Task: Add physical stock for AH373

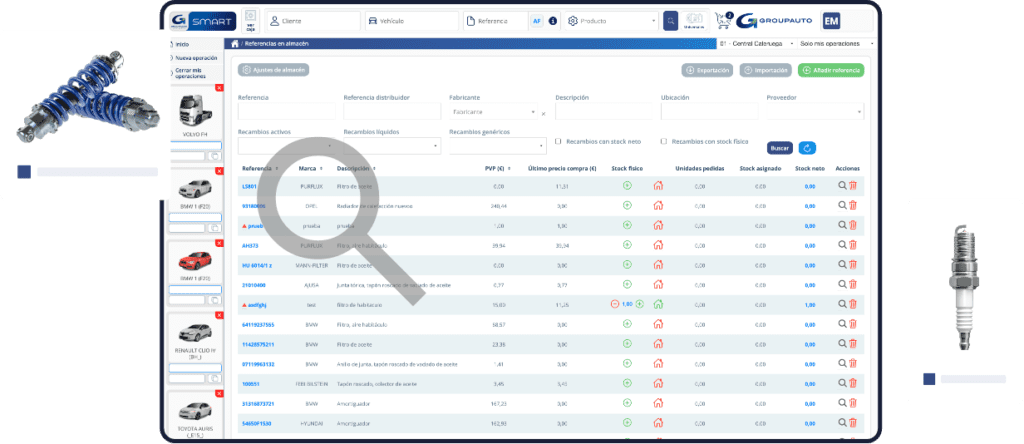Action: (x=627, y=245)
